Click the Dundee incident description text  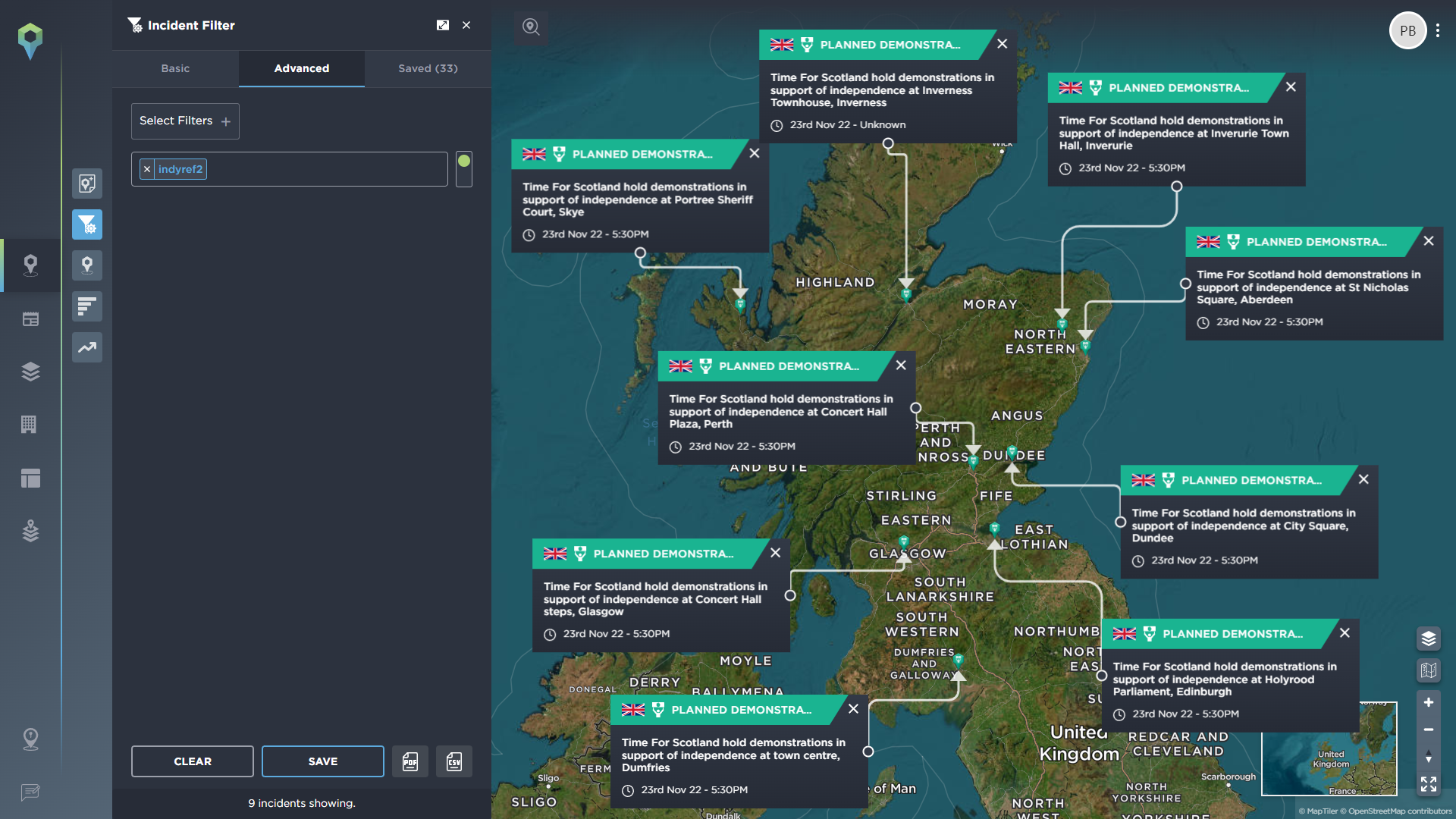click(x=1244, y=526)
